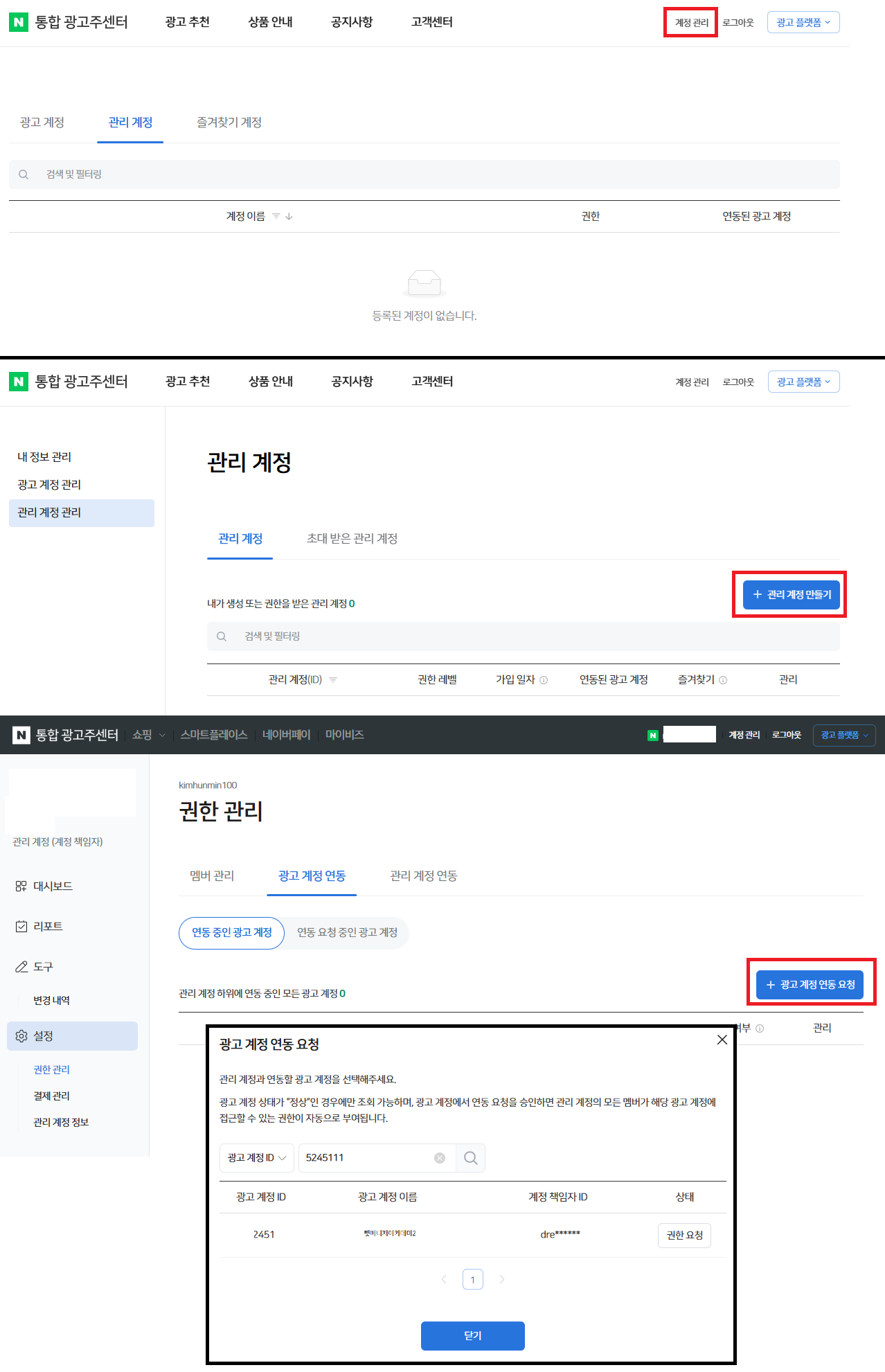Viewport: 885px width, 1372px height.
Task: Click the filter icon beside 계정 이름
Action: (x=276, y=216)
